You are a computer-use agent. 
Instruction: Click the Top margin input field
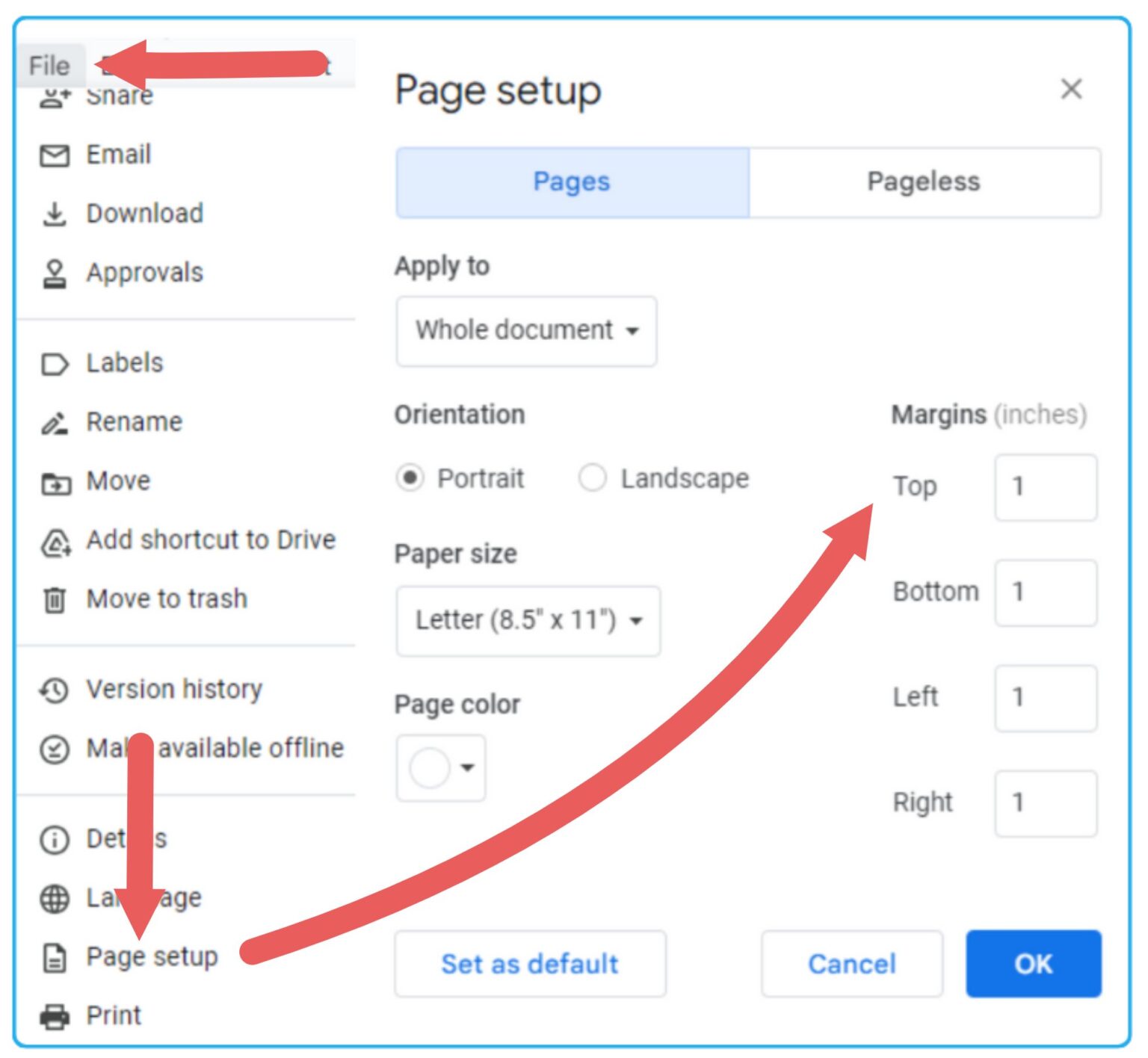click(x=1045, y=487)
